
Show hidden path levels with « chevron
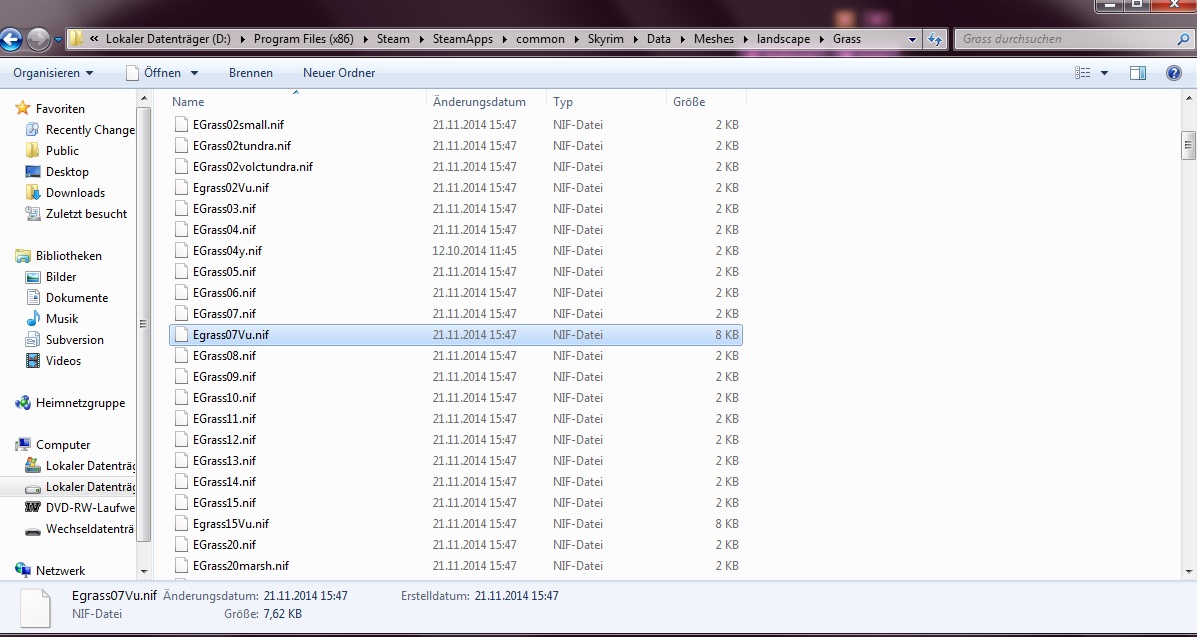click(x=94, y=39)
